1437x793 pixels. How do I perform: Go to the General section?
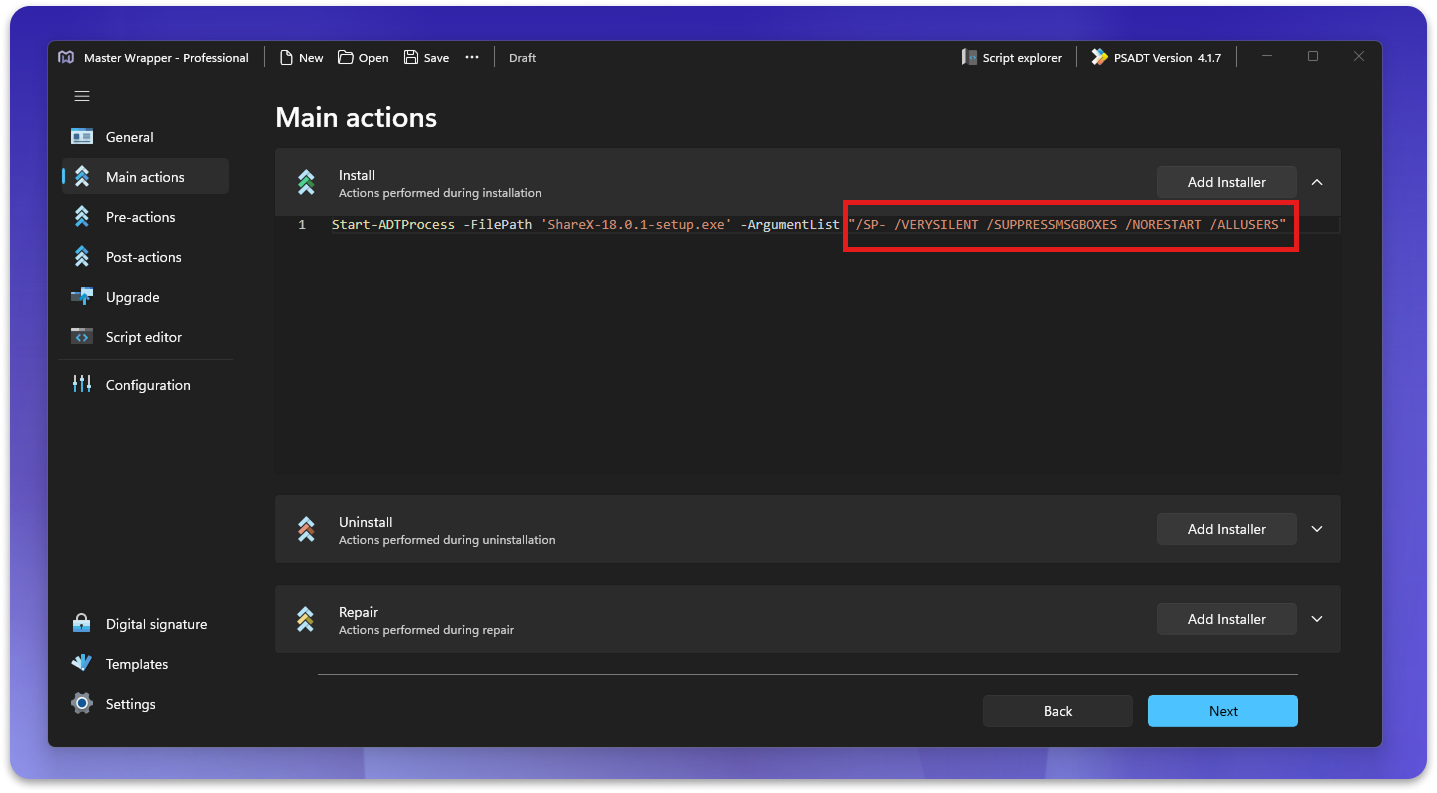(145, 137)
